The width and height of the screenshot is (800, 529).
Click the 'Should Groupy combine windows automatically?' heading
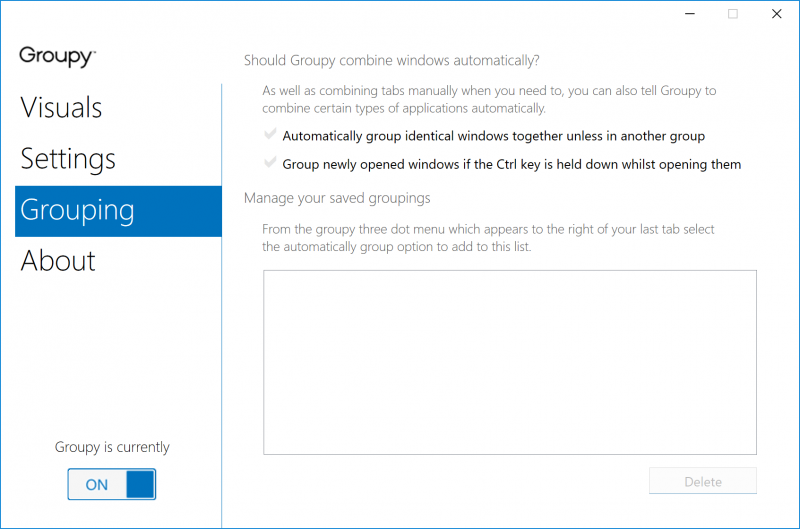point(391,60)
